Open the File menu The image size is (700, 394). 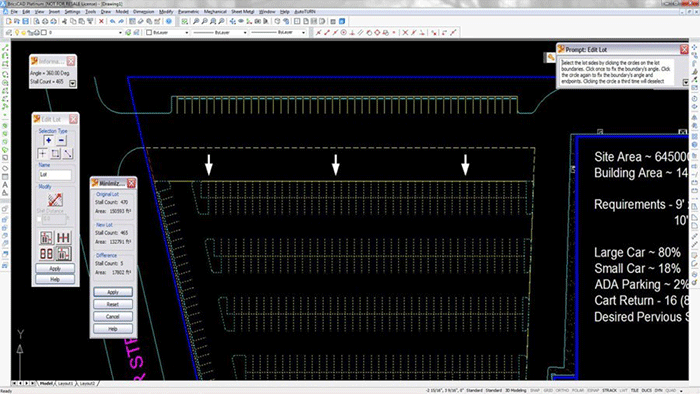pos(14,12)
